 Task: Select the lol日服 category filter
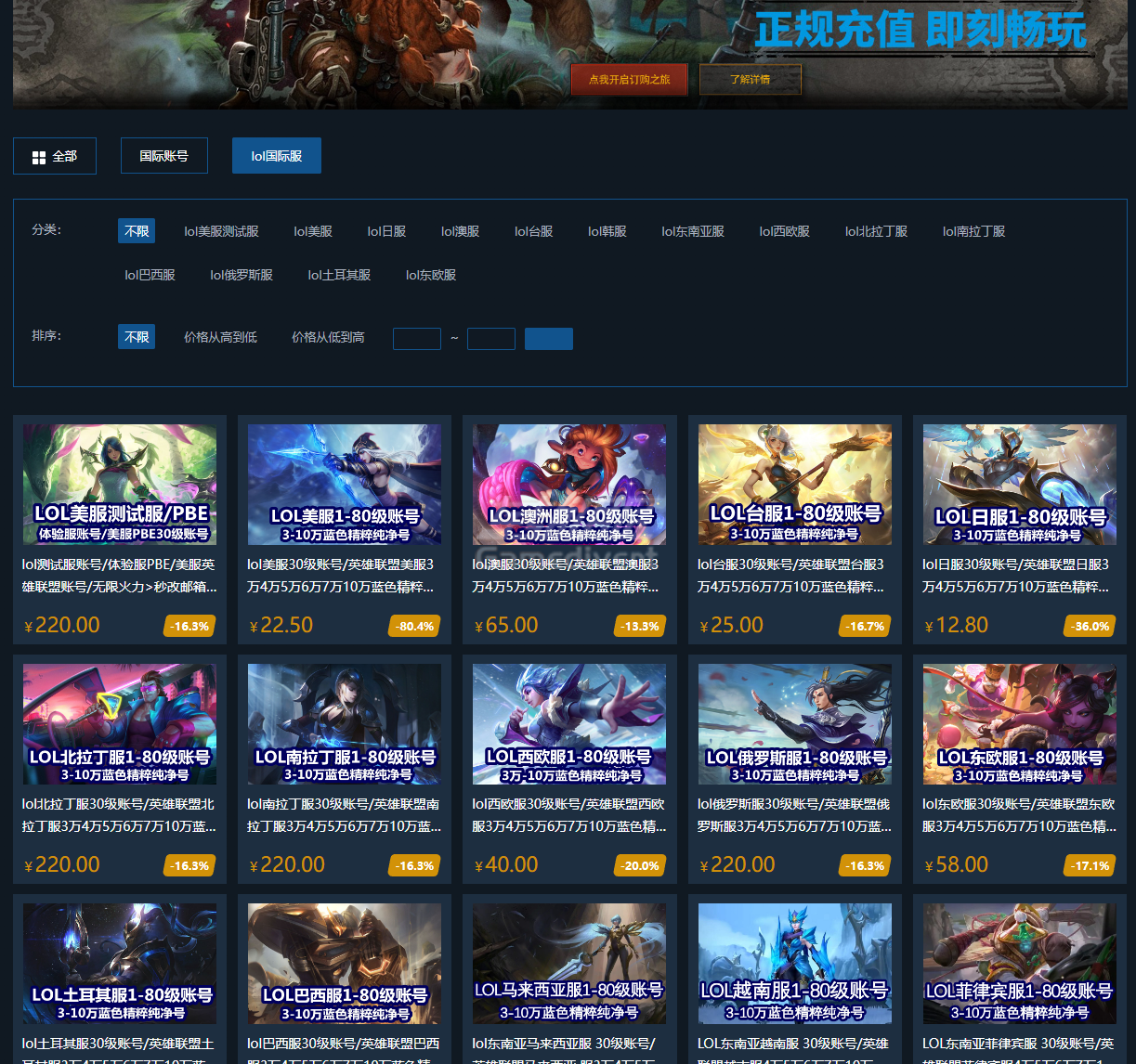(x=386, y=231)
